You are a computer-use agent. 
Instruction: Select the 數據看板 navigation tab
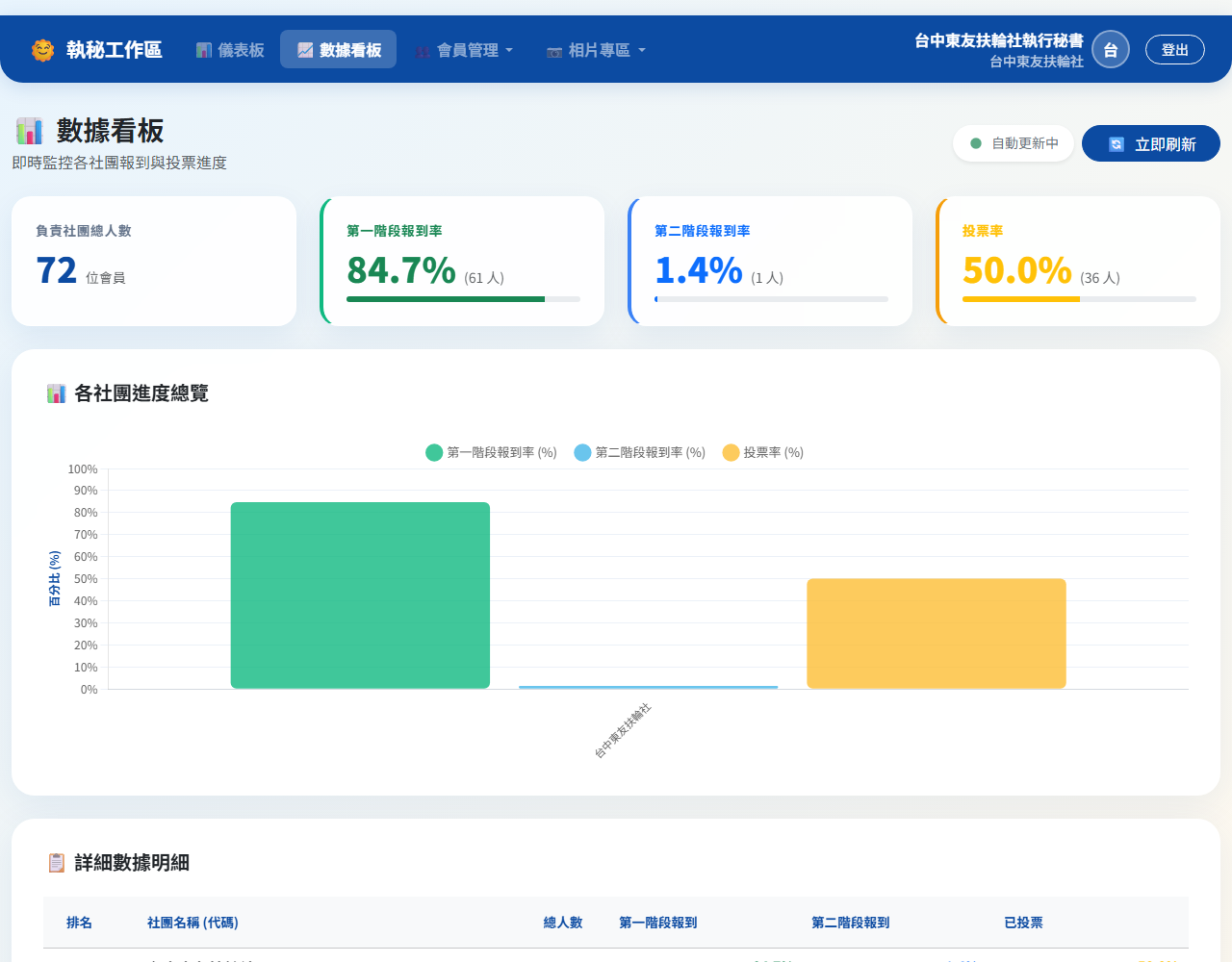(339, 50)
